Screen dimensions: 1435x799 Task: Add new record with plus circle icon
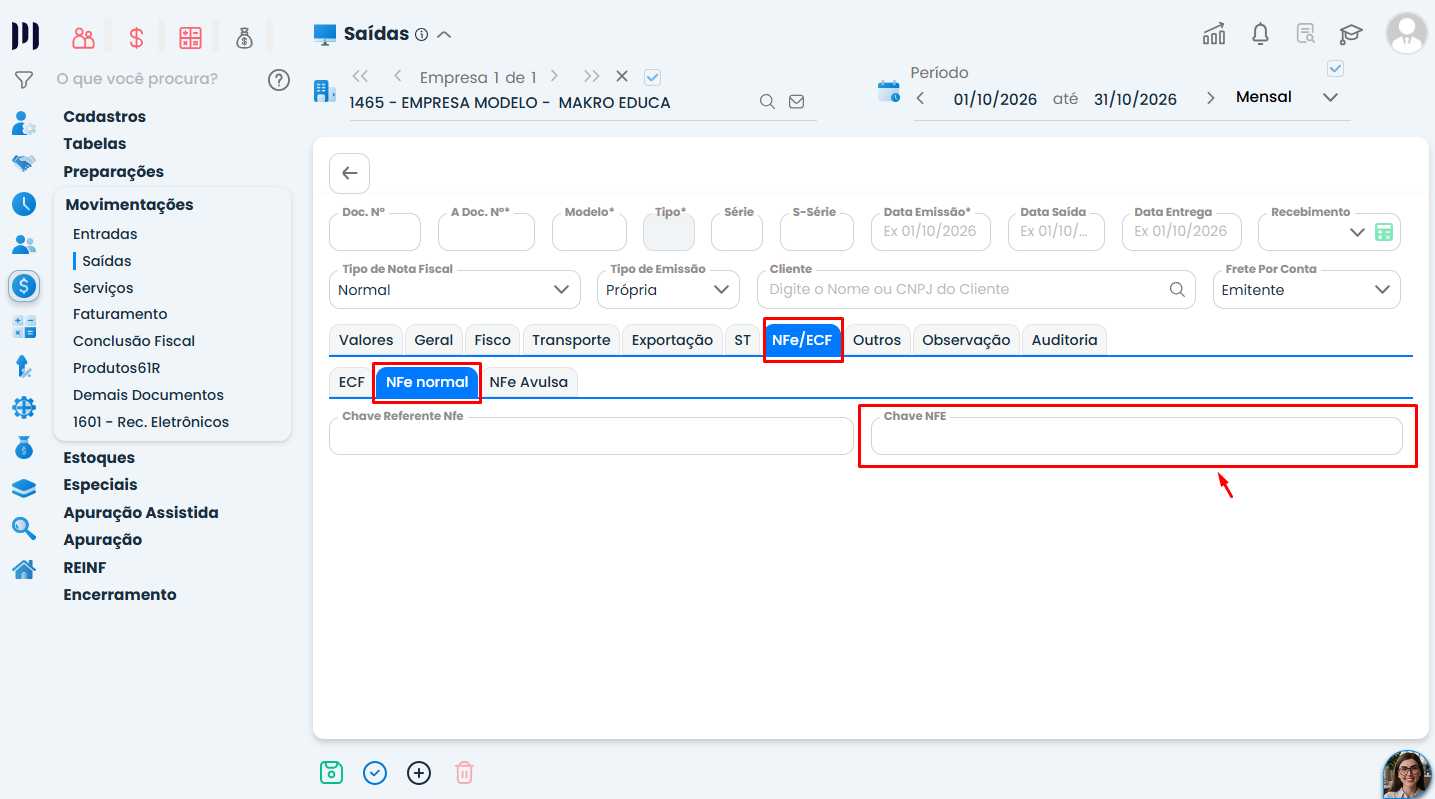click(x=419, y=773)
